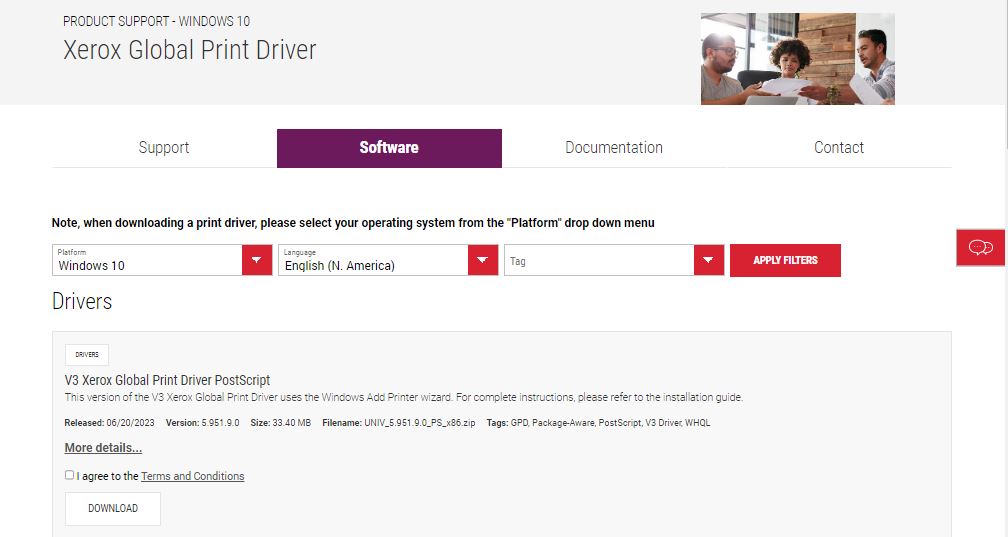Click the Product Support - Windows 10 label
Screen dimensions: 1008x537
pyautogui.click(x=156, y=21)
